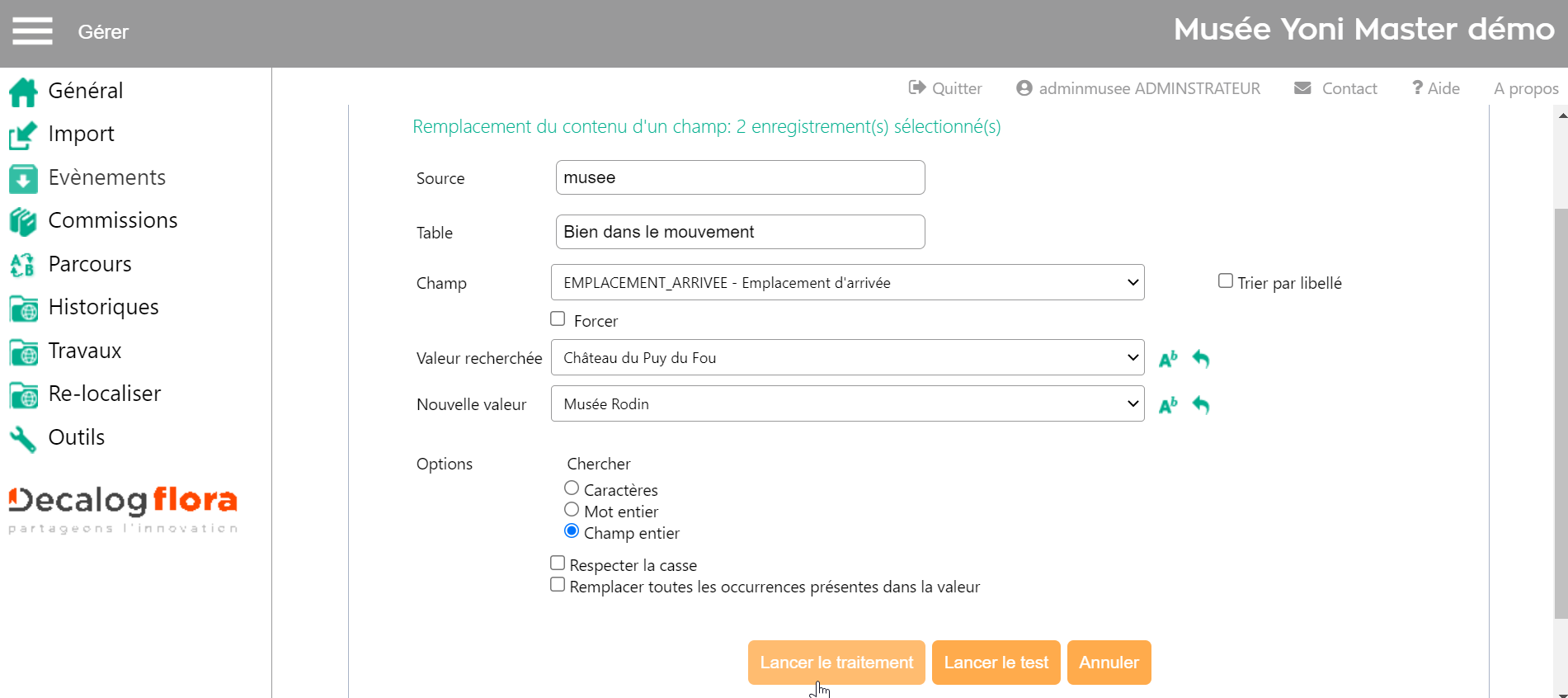Check Remplacer toutes les occurrences option
This screenshot has height=698, width=1568.
558,584
